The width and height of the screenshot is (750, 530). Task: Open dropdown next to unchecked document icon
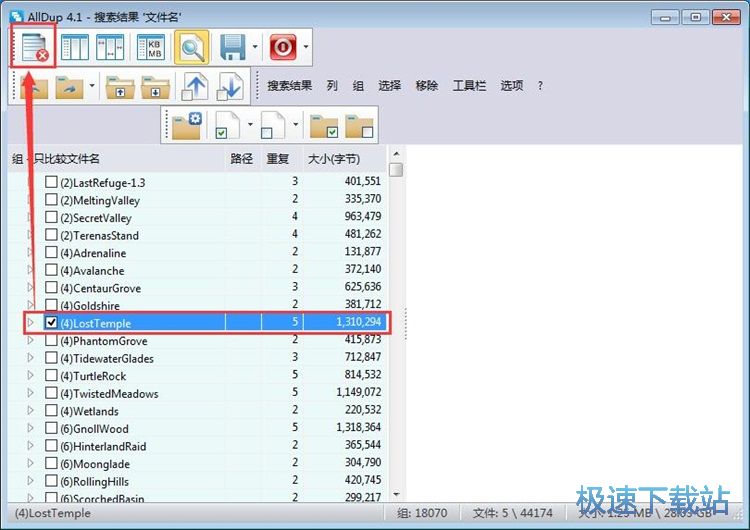tap(296, 124)
